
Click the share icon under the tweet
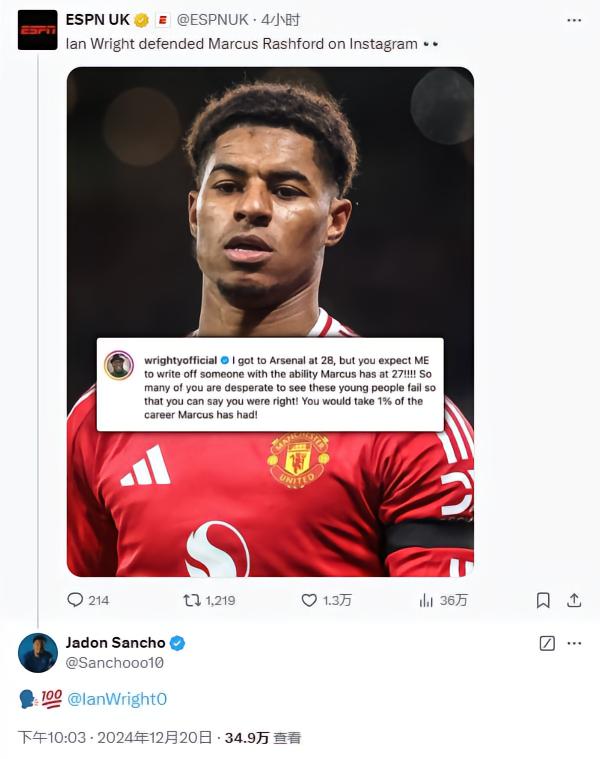pos(574,600)
